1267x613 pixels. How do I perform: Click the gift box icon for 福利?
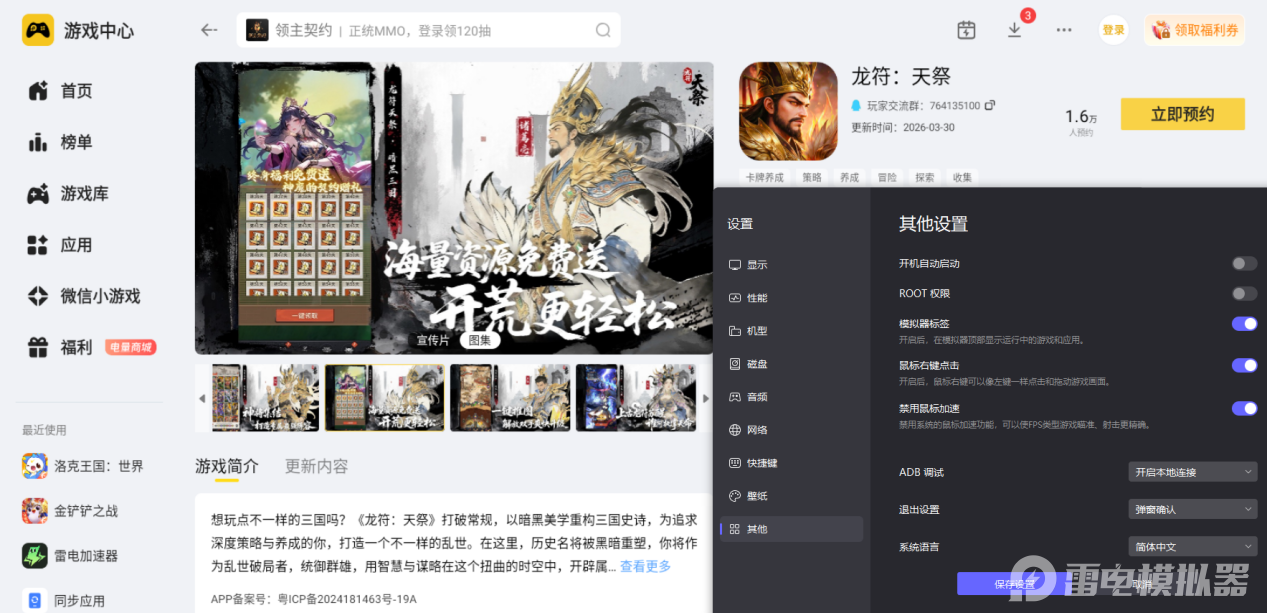38,348
